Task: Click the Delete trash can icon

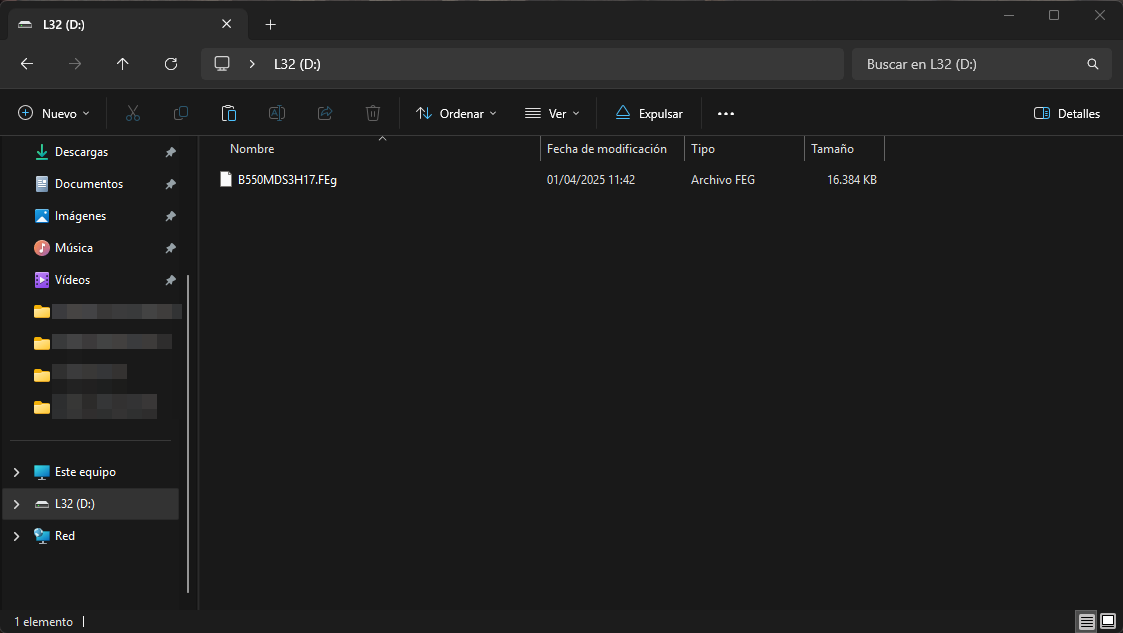Action: 373,114
